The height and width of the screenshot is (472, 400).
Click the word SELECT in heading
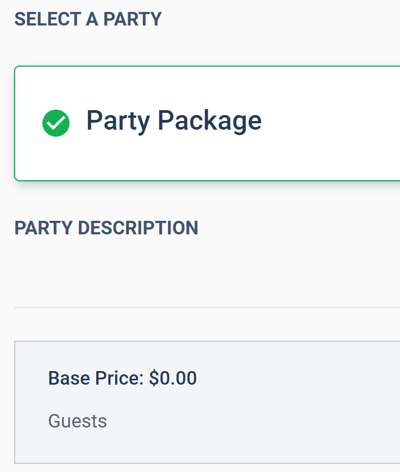48,19
